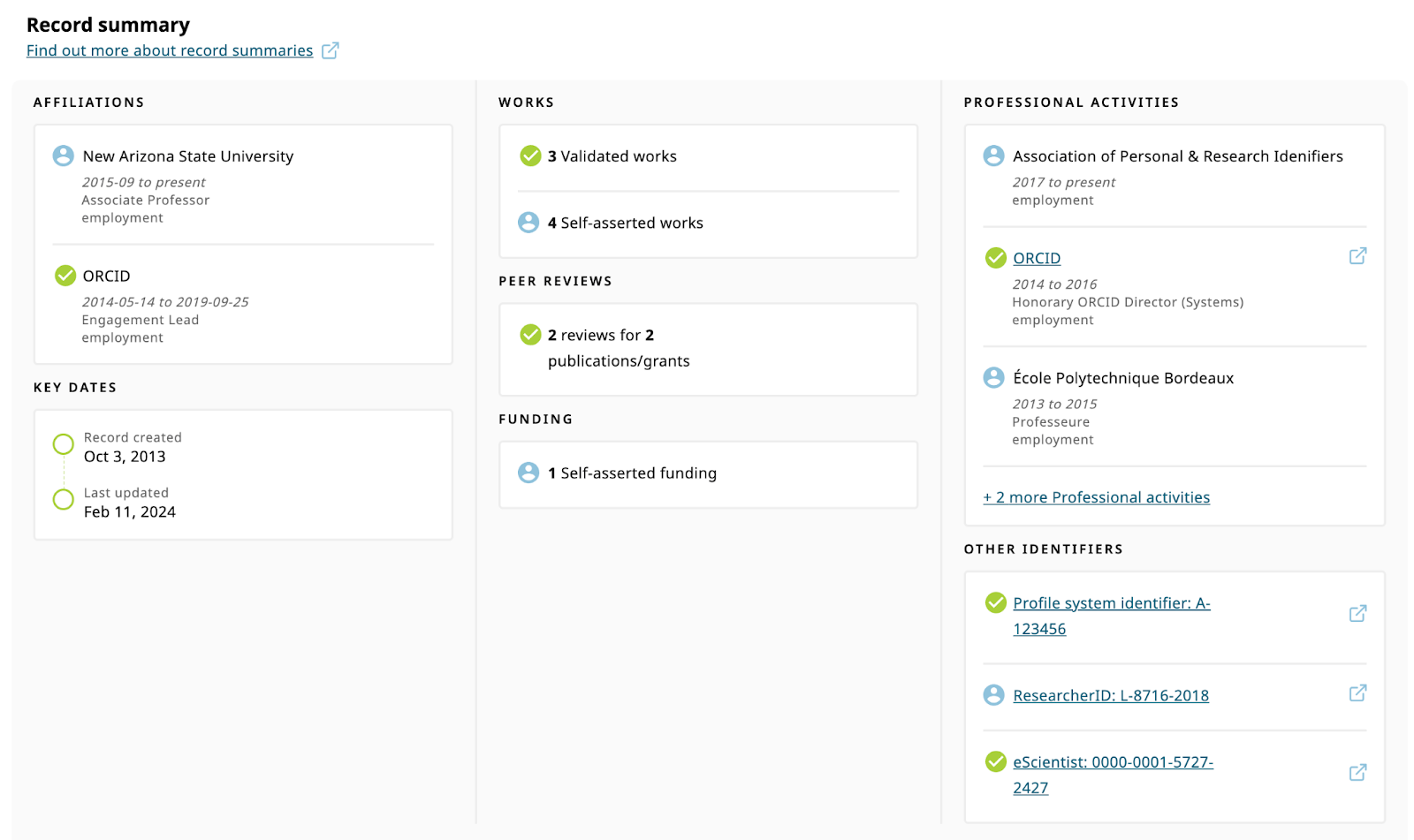The width and height of the screenshot is (1414, 840).
Task: Open ResearcherID external link icon
Action: (x=1357, y=693)
